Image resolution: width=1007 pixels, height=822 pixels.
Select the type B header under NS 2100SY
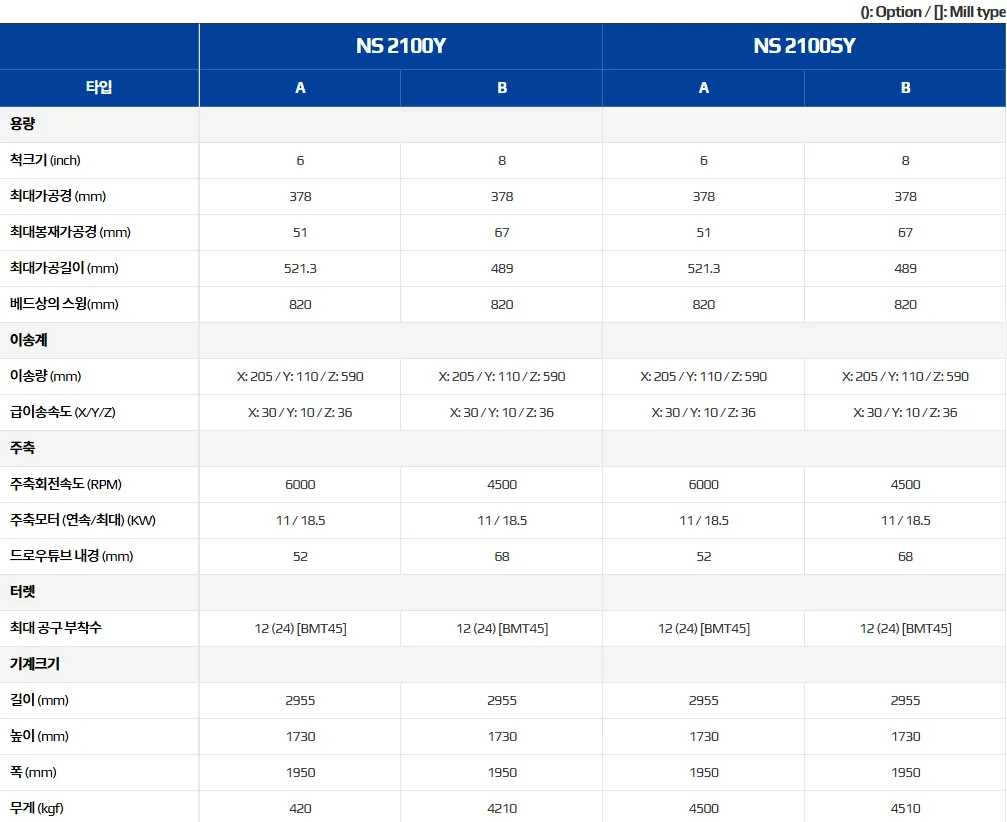click(906, 88)
